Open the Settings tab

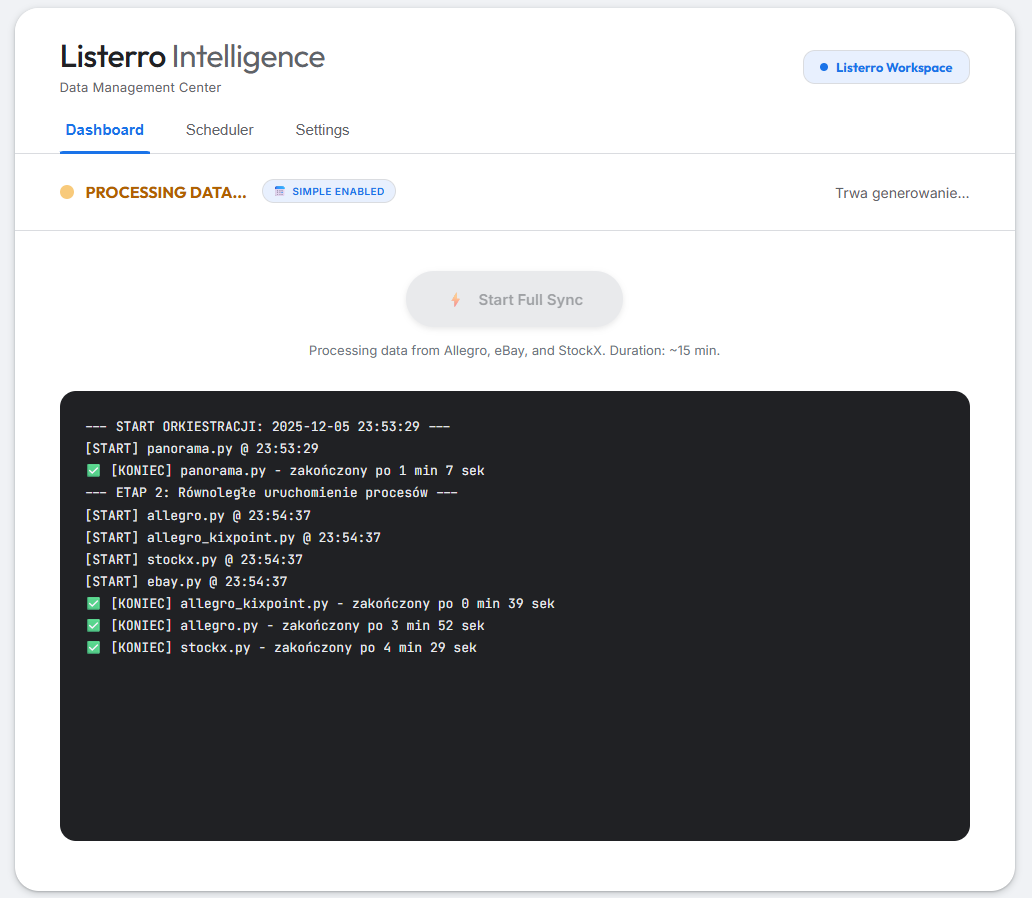(321, 130)
